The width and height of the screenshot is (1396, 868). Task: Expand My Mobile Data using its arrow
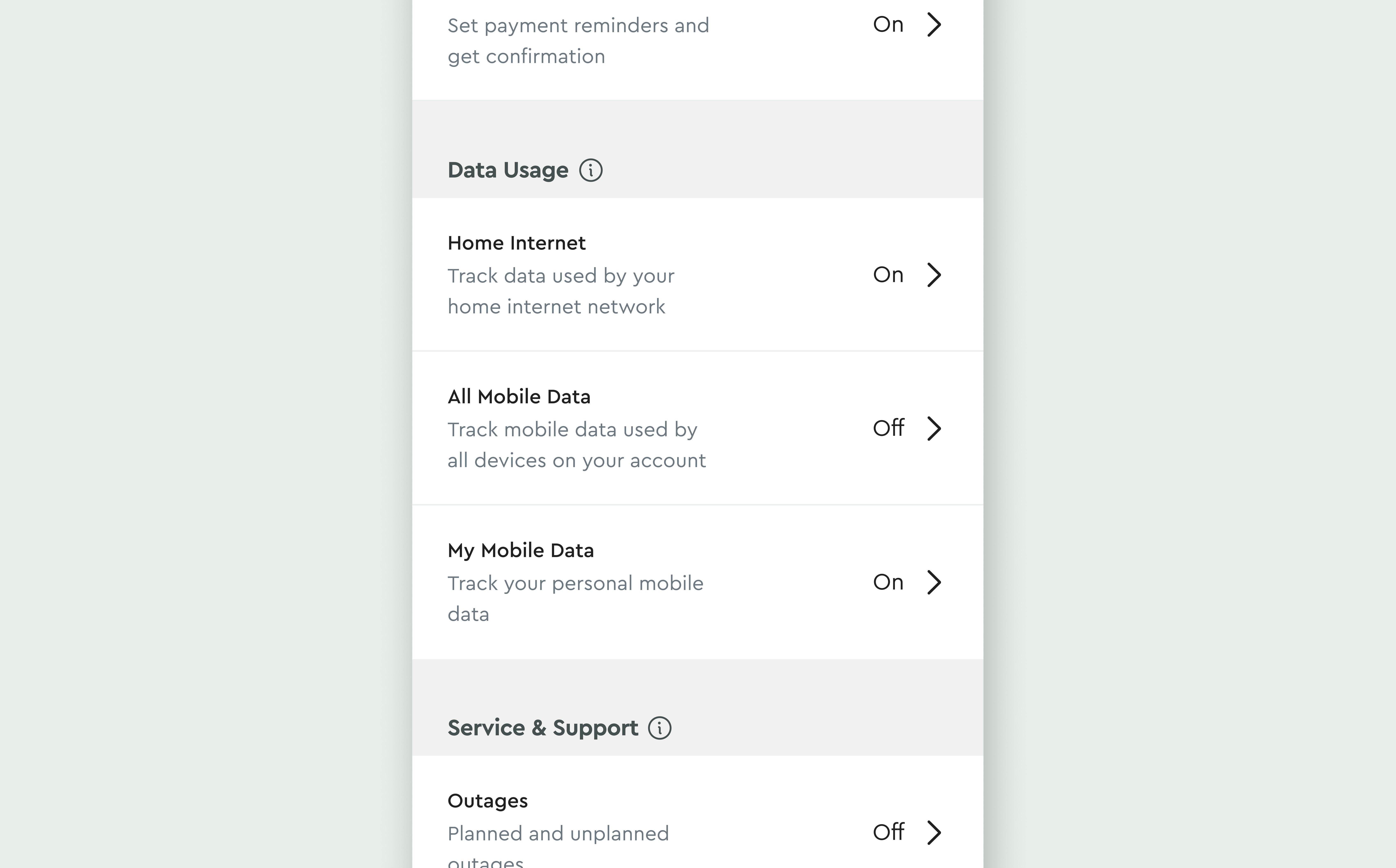934,582
